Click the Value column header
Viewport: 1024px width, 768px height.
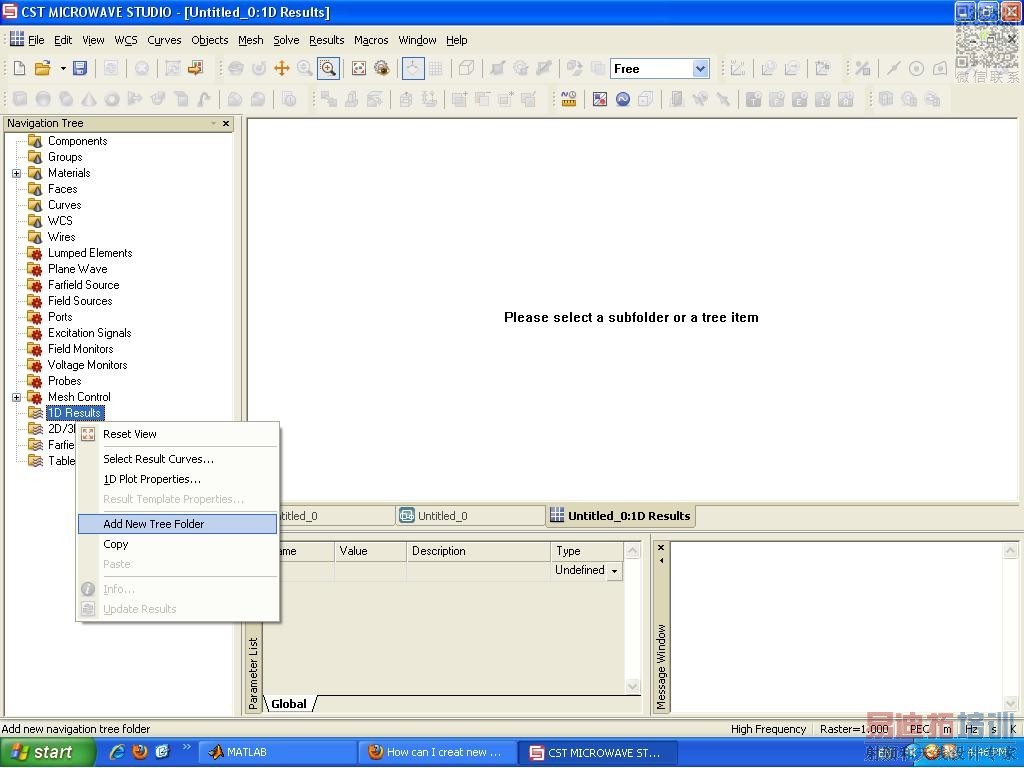click(370, 551)
